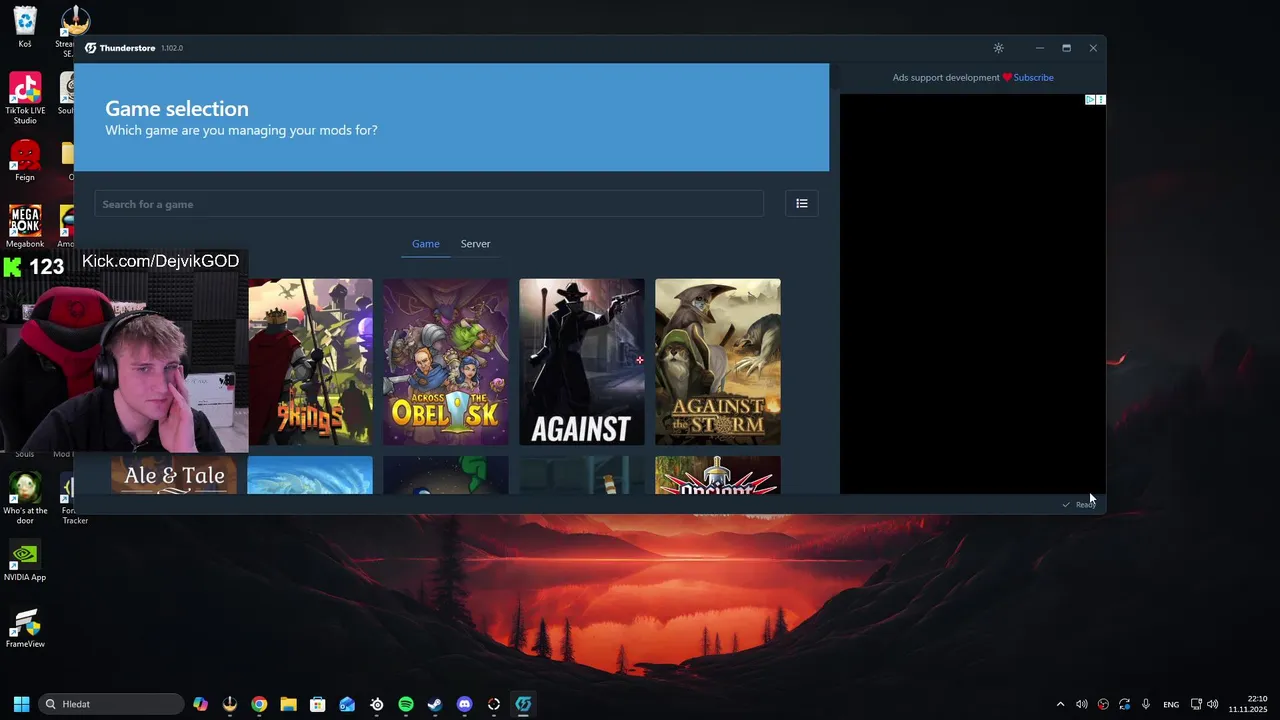The width and height of the screenshot is (1280, 720).
Task: Select the Ale & Tale game
Action: [x=174, y=475]
